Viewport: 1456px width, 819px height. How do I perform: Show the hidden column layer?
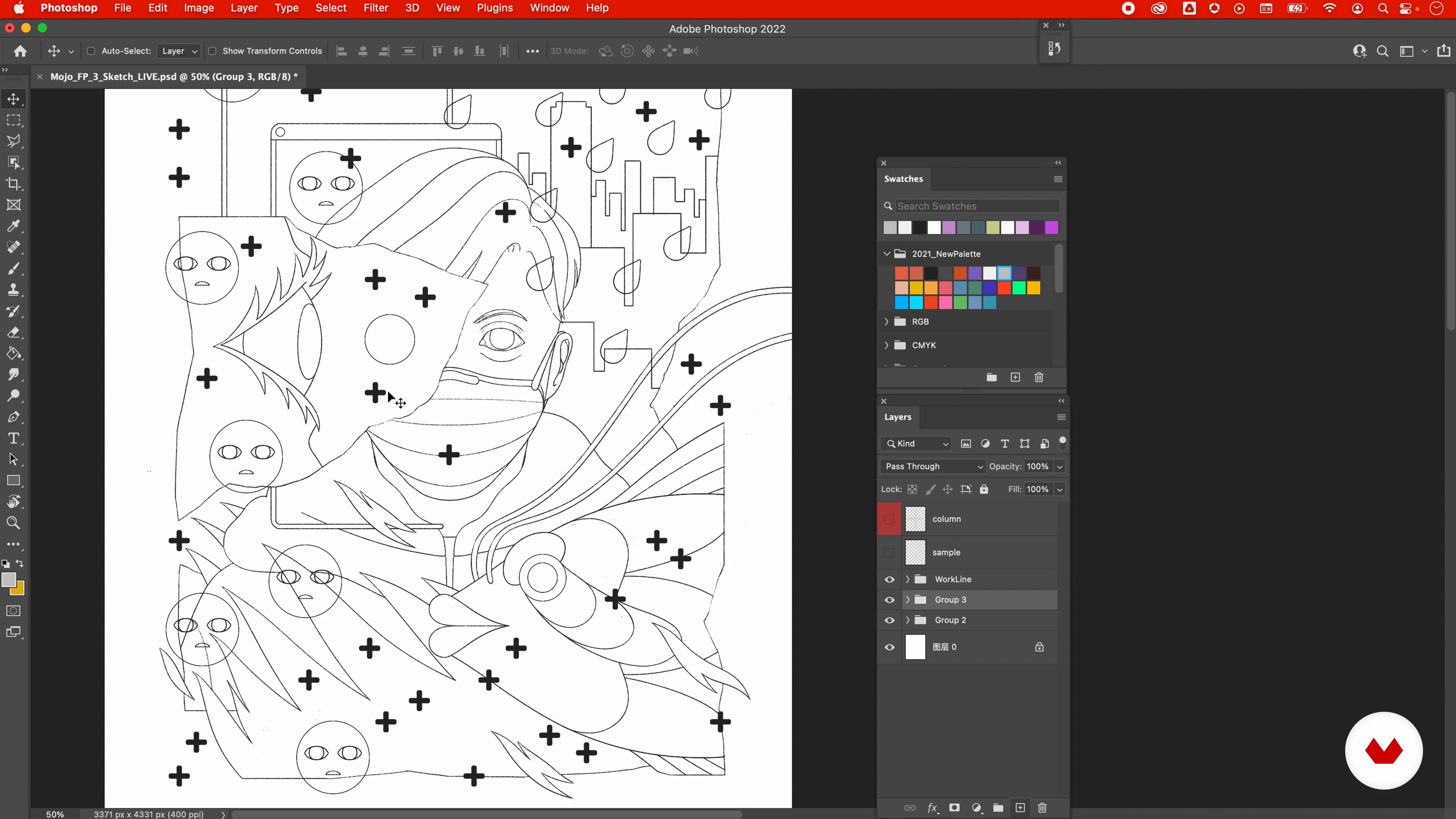coord(889,519)
